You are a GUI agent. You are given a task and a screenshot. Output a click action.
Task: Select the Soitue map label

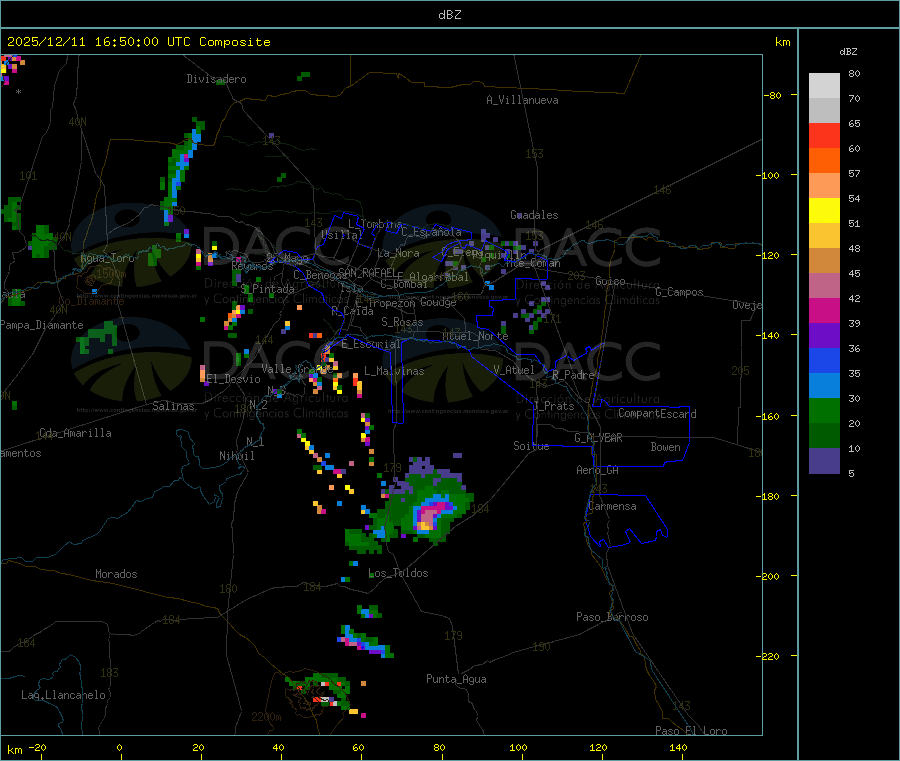(531, 446)
